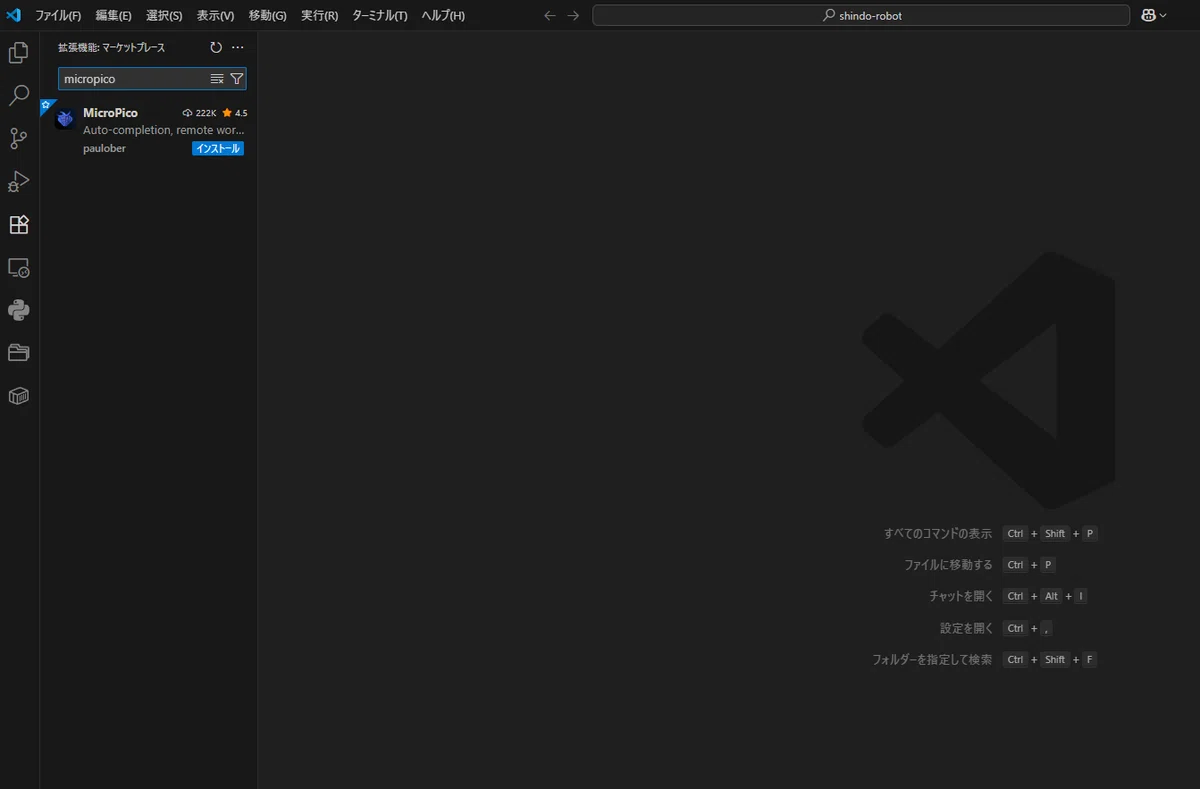
Task: Open the Search view in activity bar
Action: point(19,96)
